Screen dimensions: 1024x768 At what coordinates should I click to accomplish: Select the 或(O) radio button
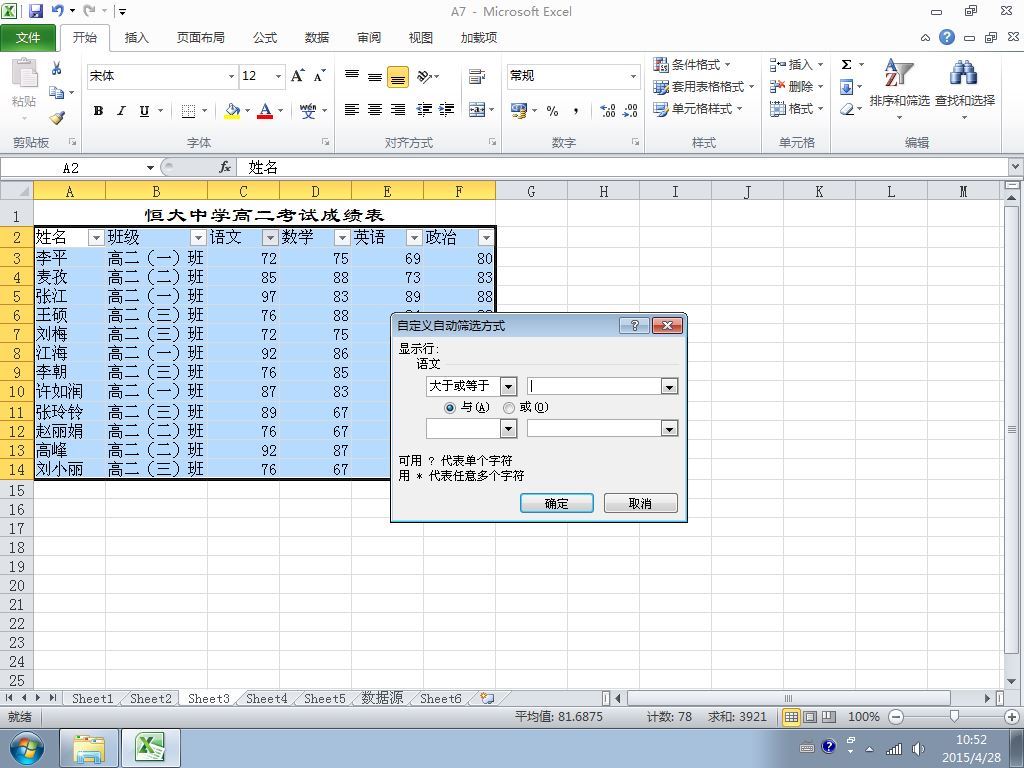(x=509, y=408)
